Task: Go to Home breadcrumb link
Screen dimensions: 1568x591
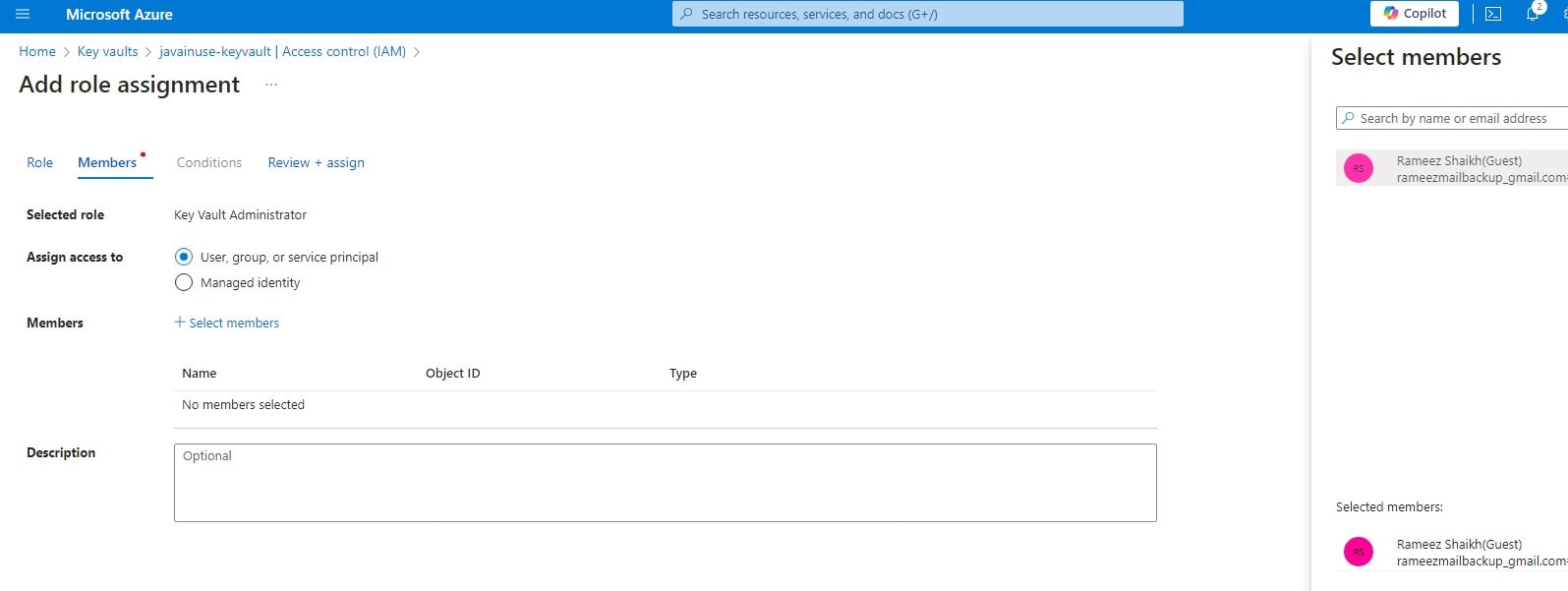Action: (37, 51)
